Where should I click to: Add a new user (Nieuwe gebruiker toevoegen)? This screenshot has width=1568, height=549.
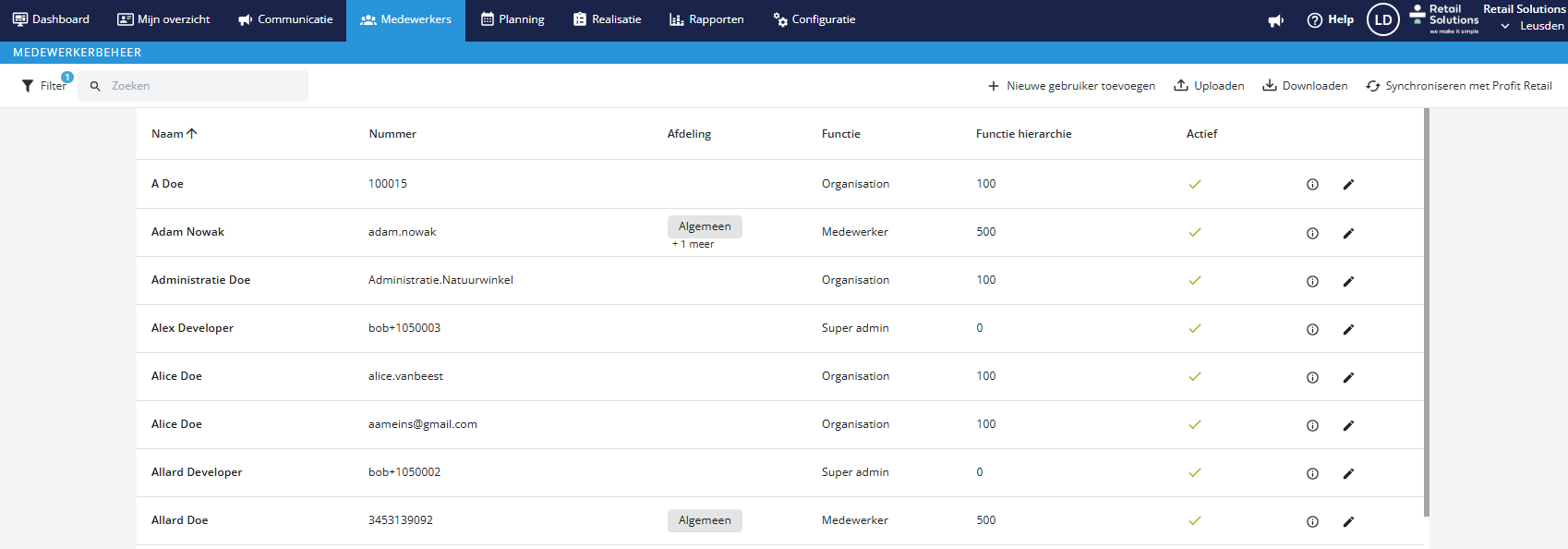1071,86
